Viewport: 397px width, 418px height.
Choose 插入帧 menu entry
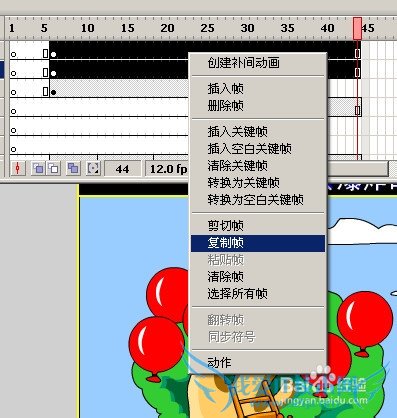pos(258,89)
